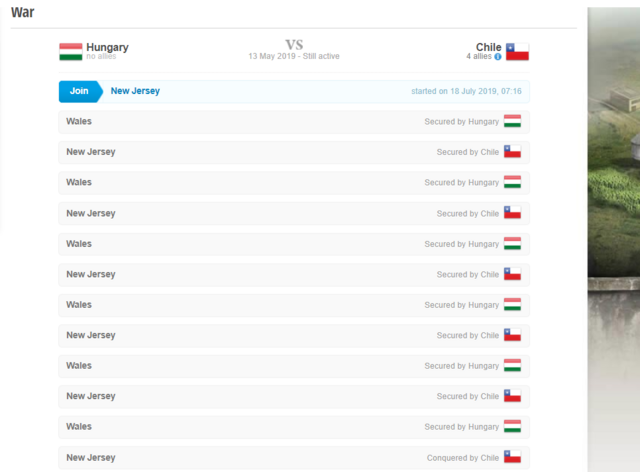640x472 pixels.
Task: Open the active New Jersey battle link
Action: coord(135,91)
